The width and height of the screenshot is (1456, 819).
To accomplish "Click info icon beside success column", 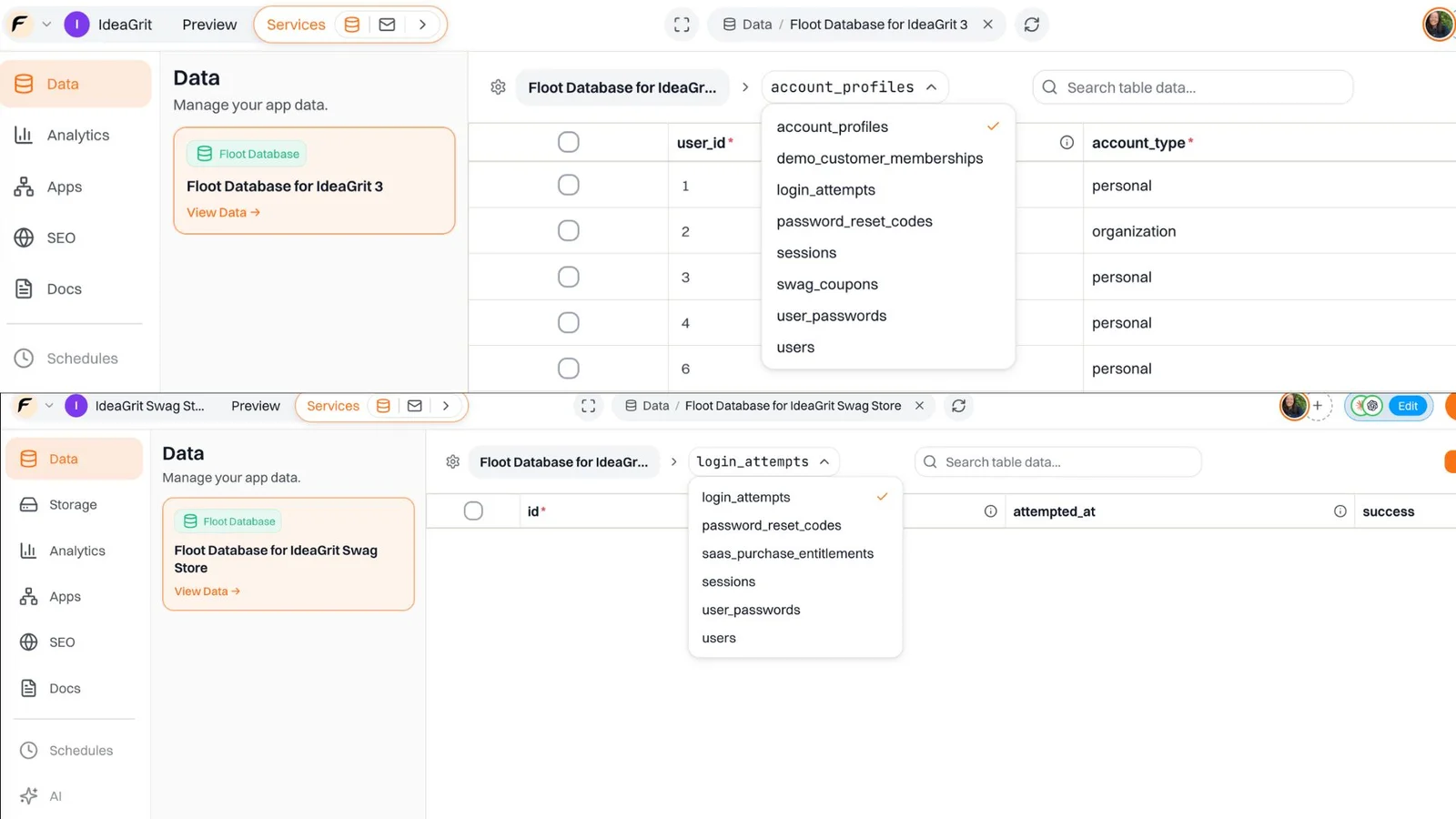I will pyautogui.click(x=1340, y=511).
